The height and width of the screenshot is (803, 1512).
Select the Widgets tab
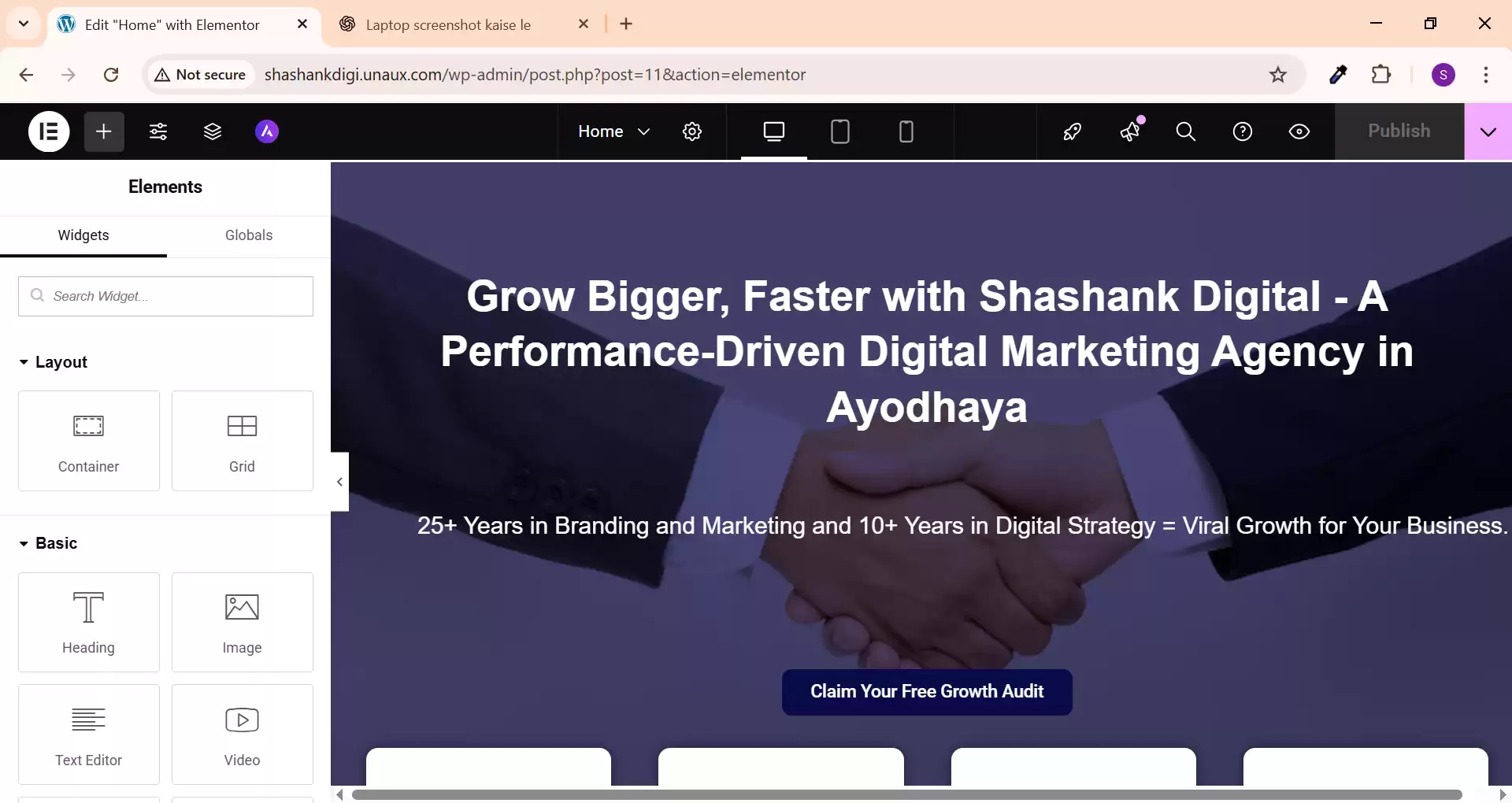[x=83, y=235]
